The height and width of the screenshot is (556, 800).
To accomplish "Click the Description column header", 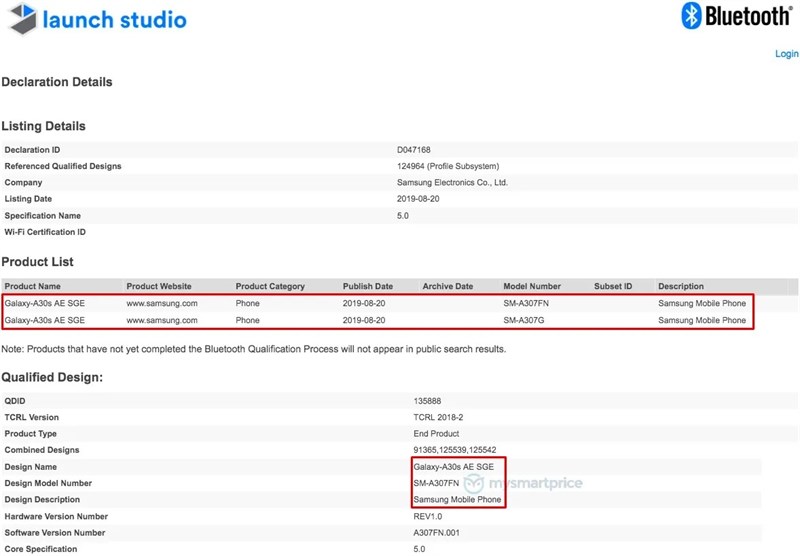I will click(681, 286).
